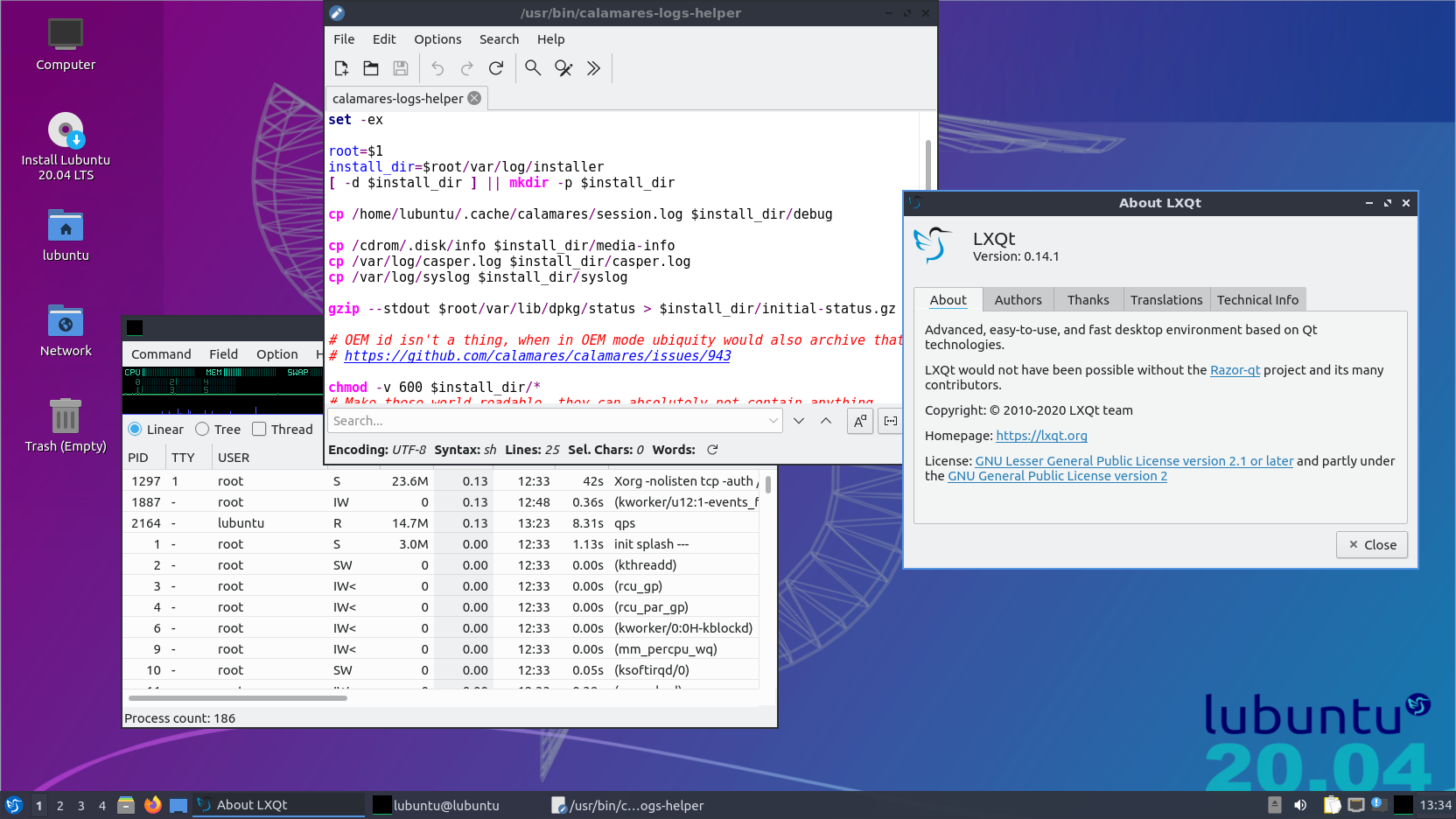Open search with the magnifier icon
Viewport: 1456px width, 819px height.
(x=532, y=67)
